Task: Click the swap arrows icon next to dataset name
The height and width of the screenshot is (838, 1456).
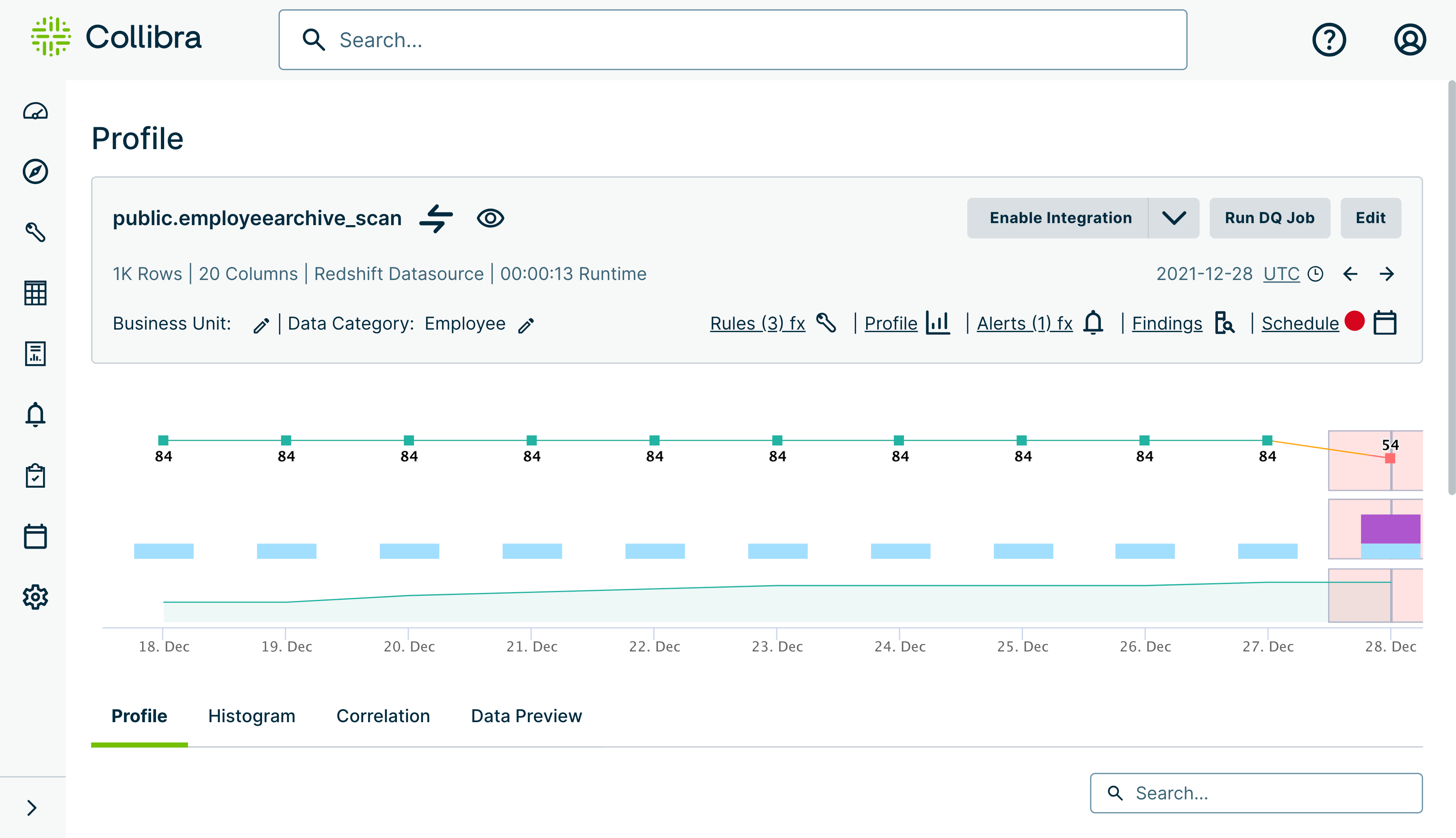Action: coord(436,218)
